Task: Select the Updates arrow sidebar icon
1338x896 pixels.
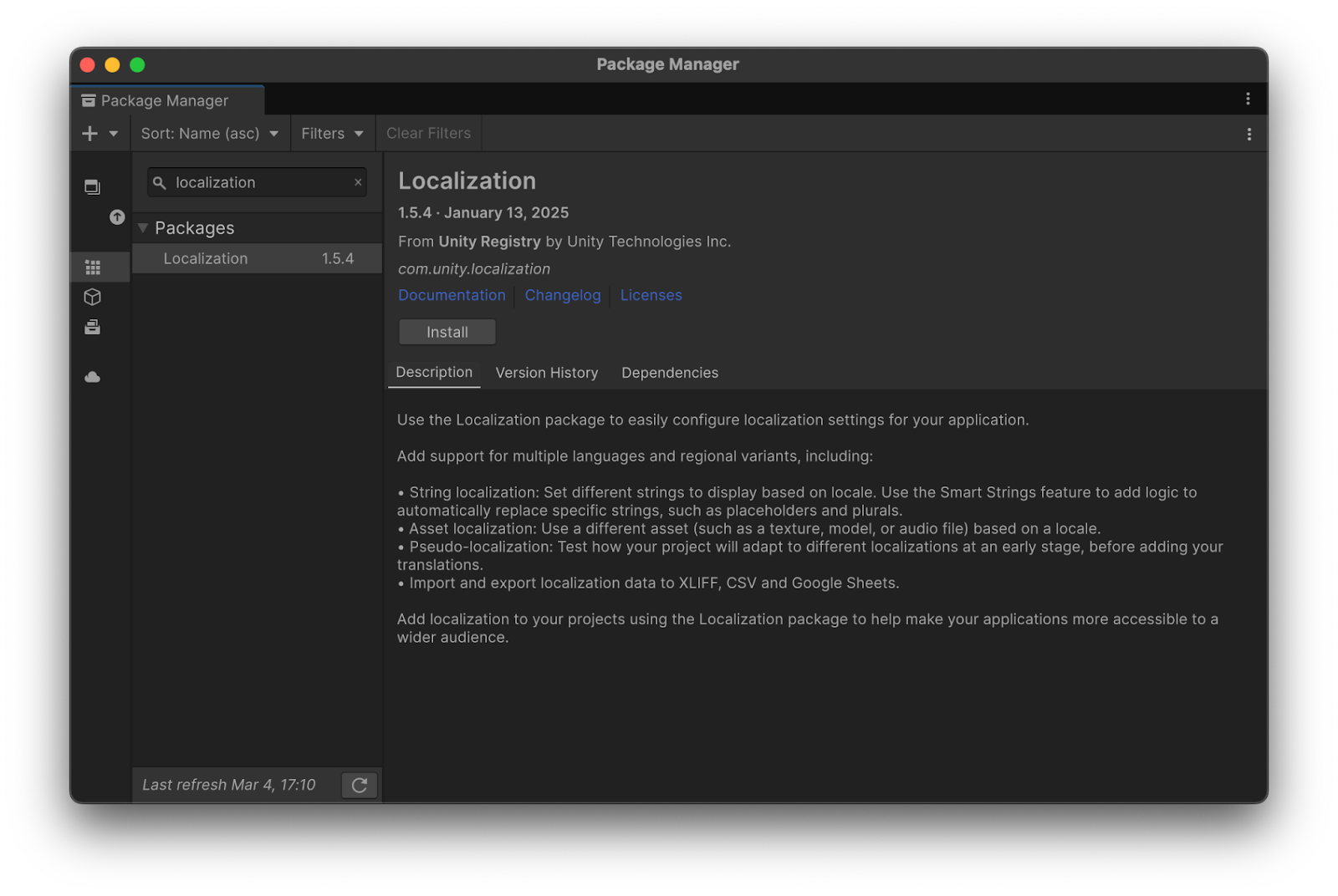Action: (x=117, y=217)
